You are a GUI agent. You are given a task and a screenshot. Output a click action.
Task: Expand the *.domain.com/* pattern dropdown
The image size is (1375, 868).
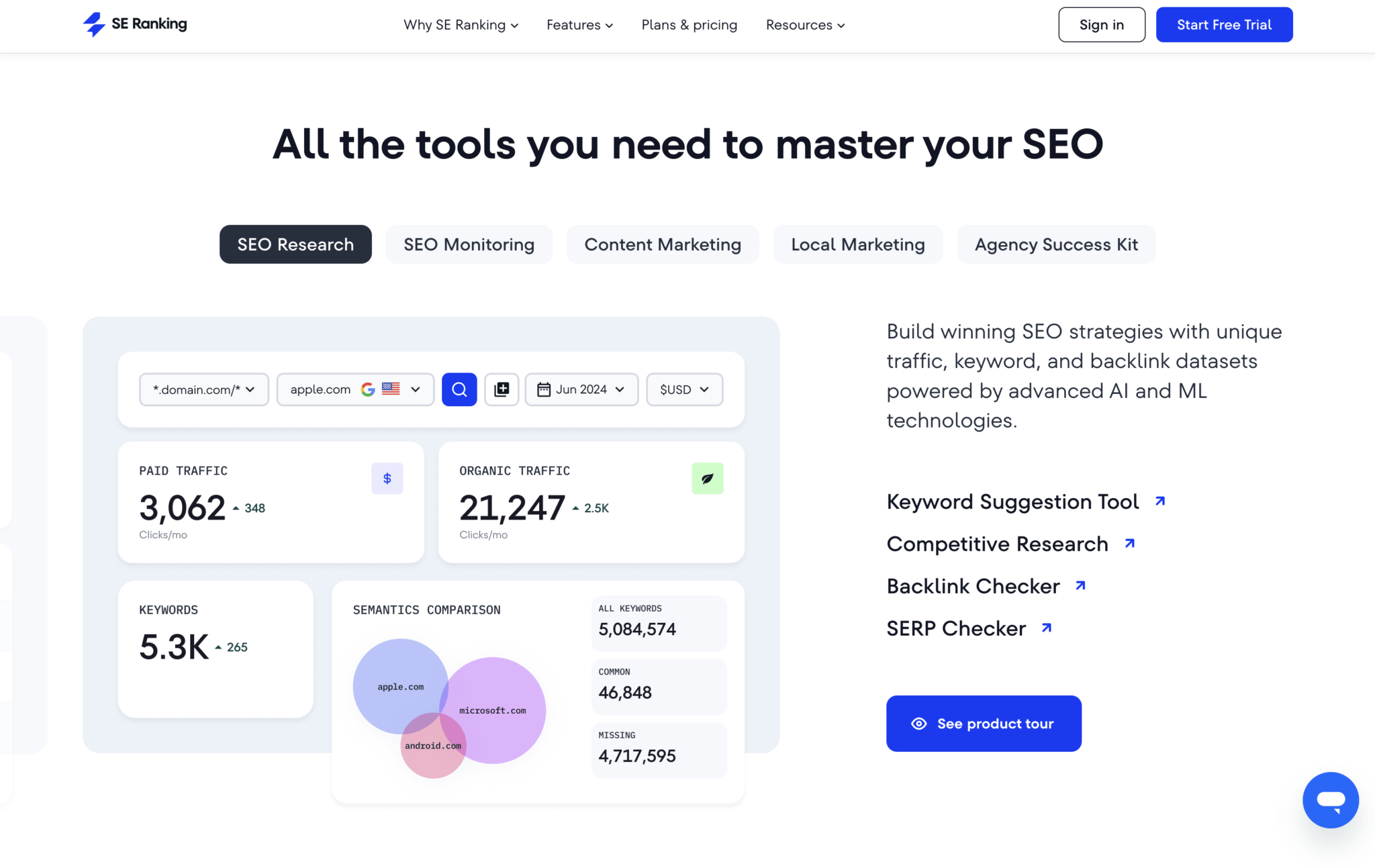click(x=203, y=389)
